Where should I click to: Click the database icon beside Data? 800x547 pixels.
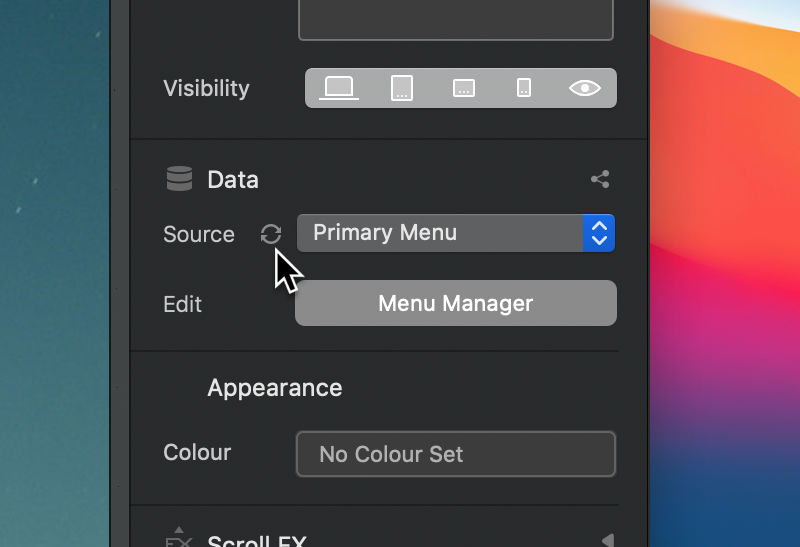click(180, 179)
